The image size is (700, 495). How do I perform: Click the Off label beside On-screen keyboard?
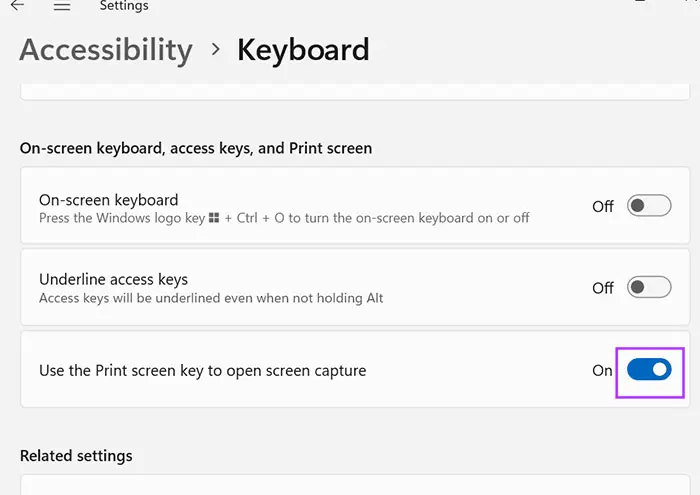click(x=603, y=206)
